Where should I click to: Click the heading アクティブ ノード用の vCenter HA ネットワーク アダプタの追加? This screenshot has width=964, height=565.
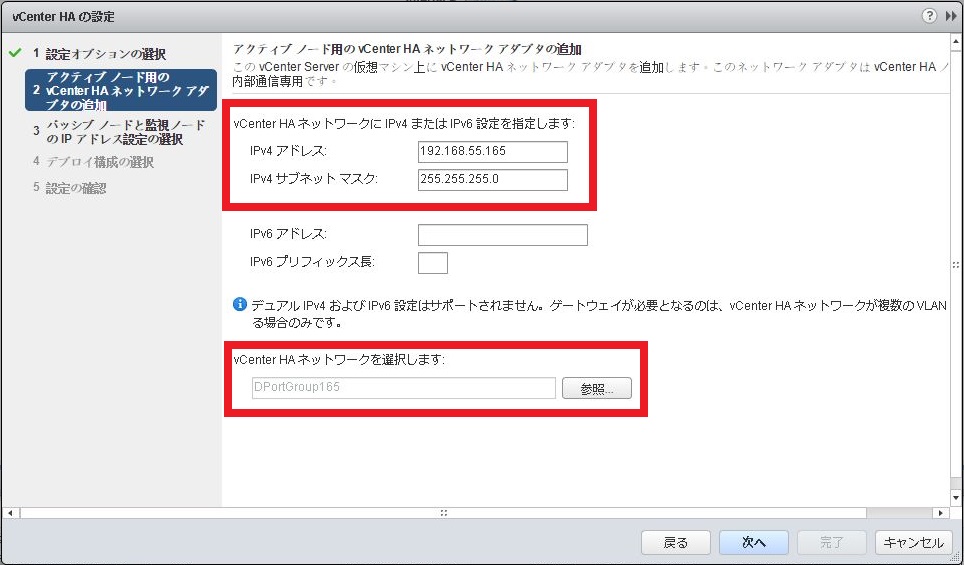408,49
